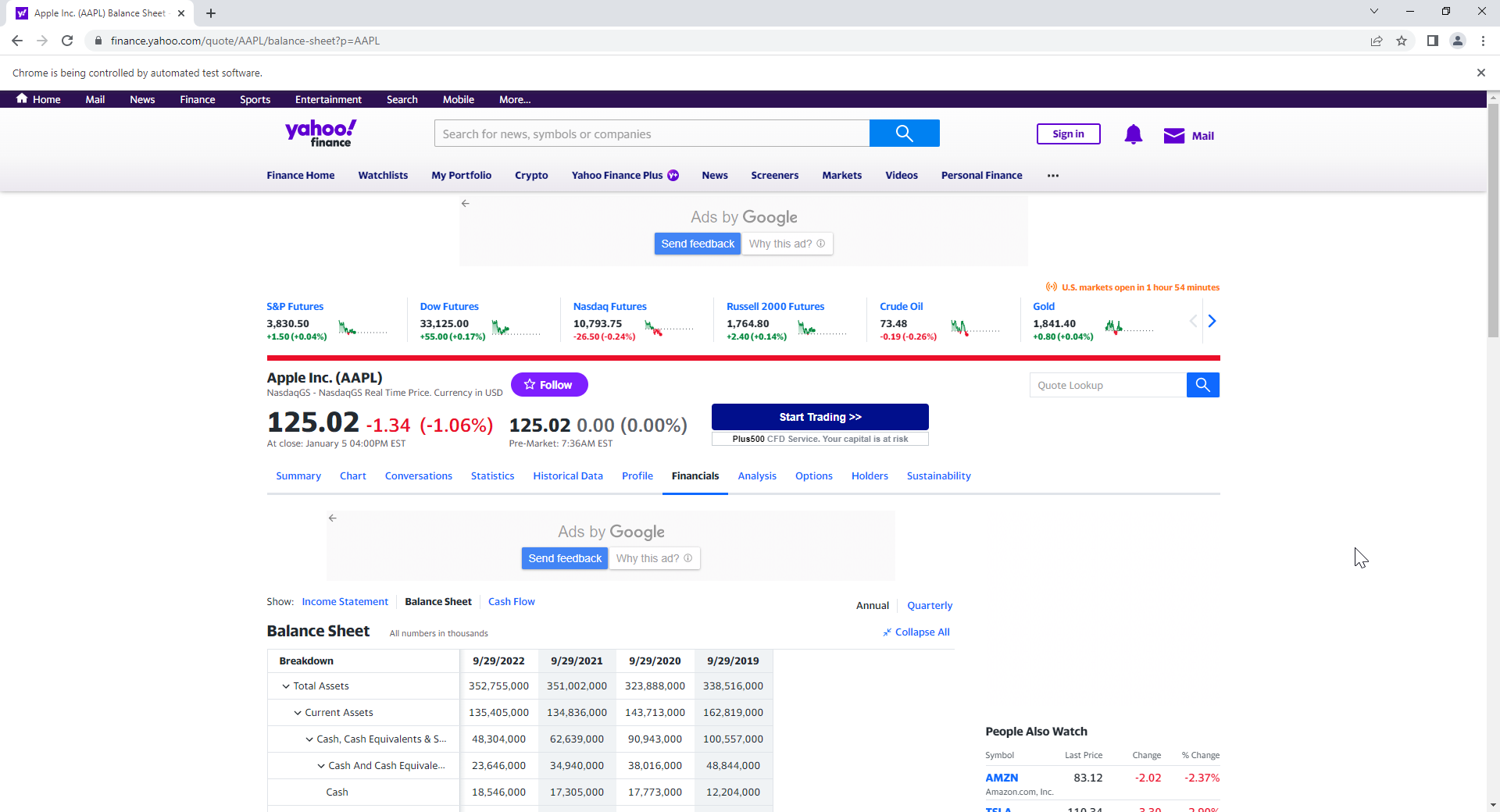
Task: Click the Home icon in top bar
Action: click(22, 98)
